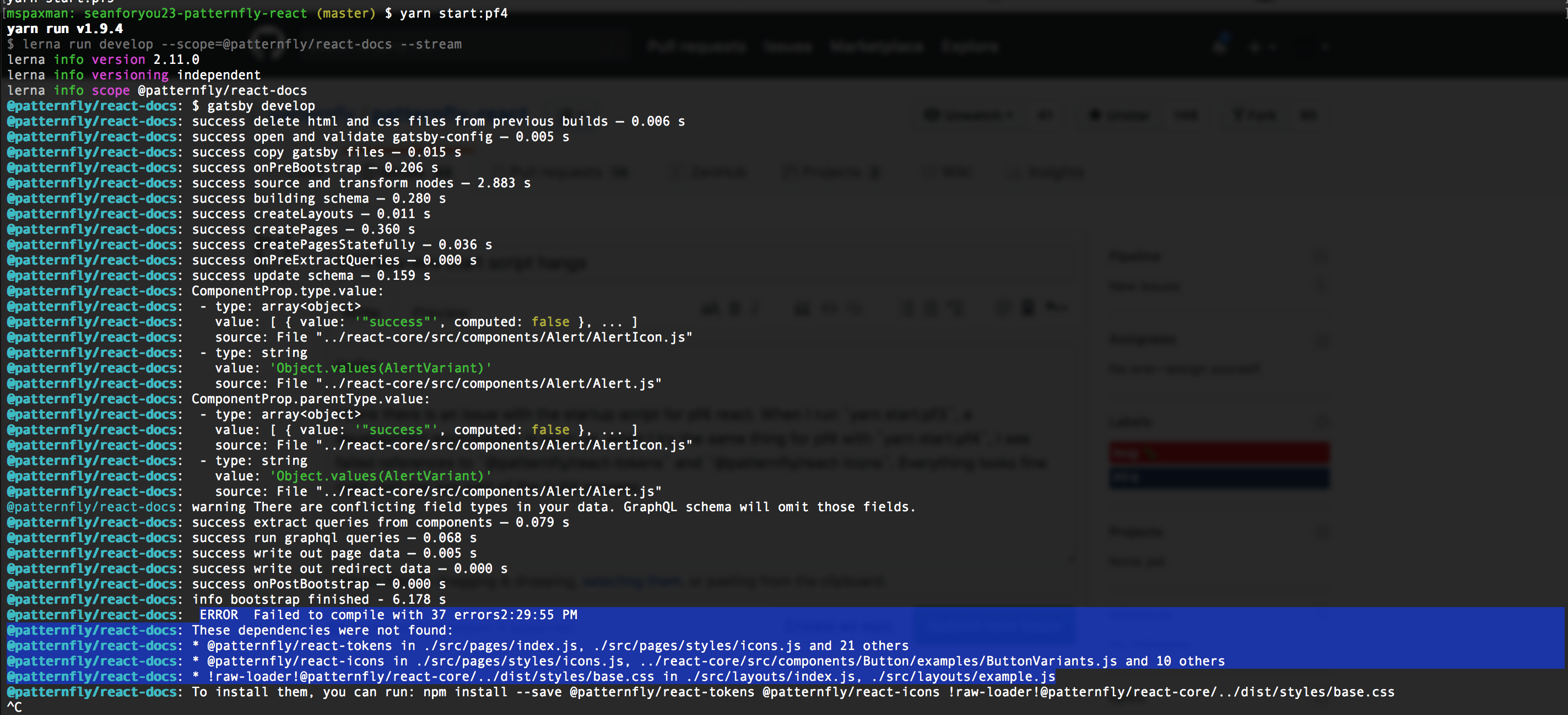Click the '$ gatsby develop' line
This screenshot has height=715, width=1568.
161,106
